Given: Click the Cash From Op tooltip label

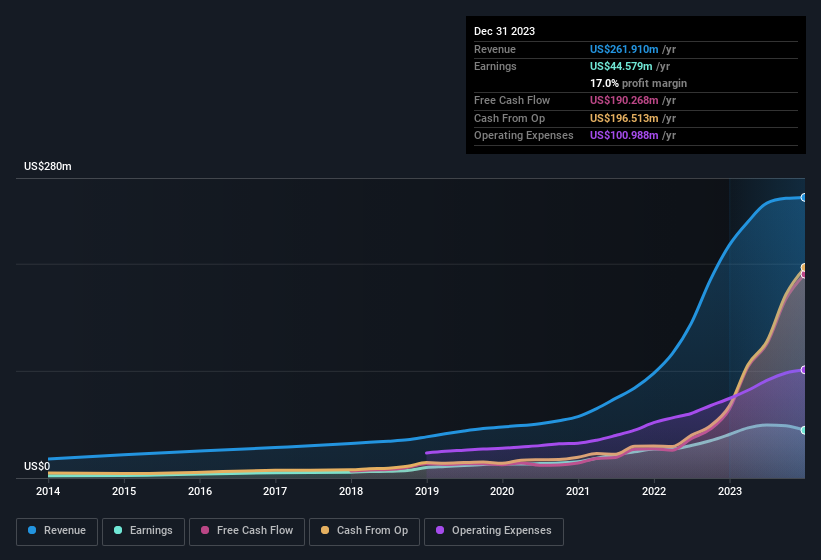Looking at the screenshot, I should point(509,118).
